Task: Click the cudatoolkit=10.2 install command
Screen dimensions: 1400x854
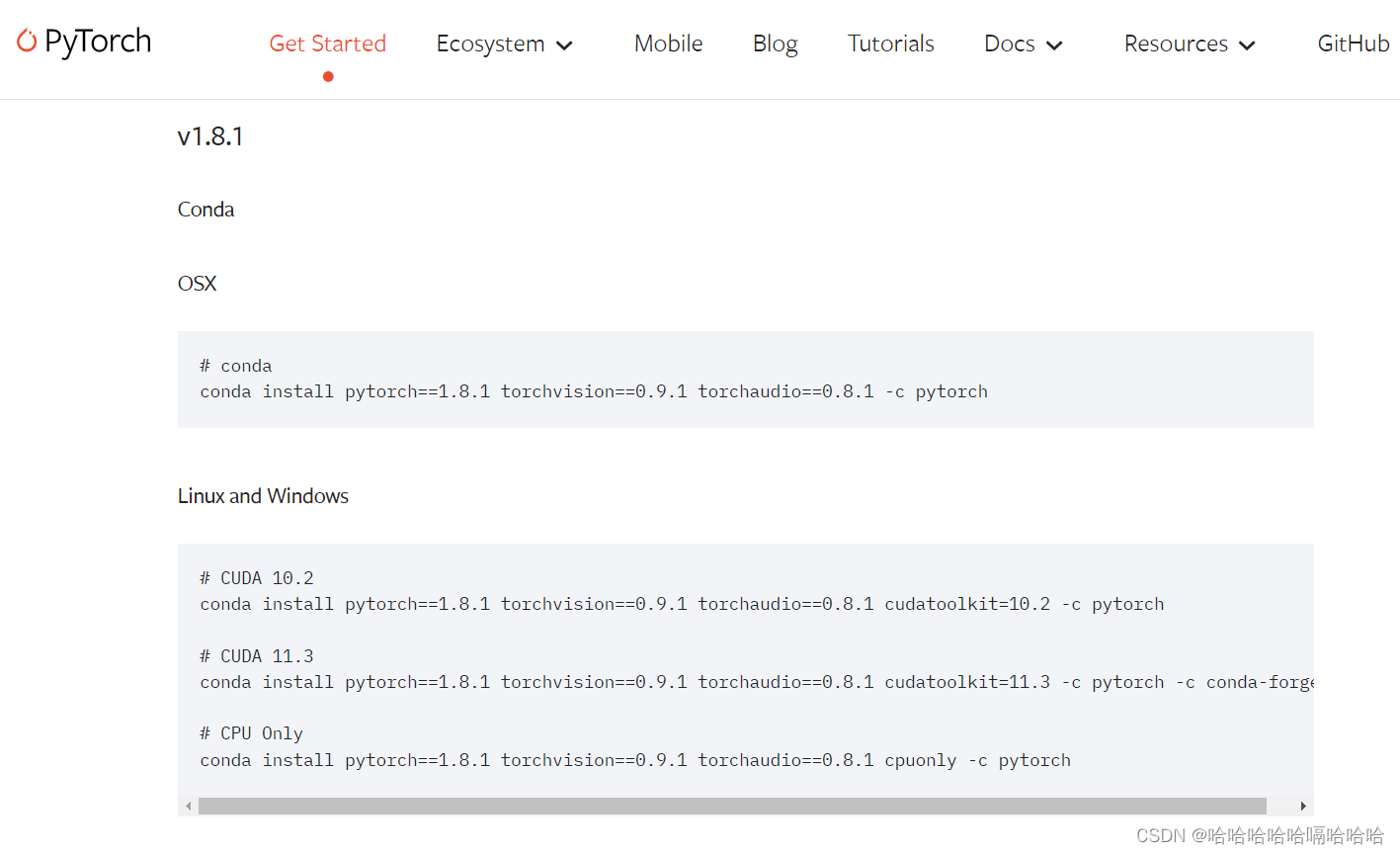Action: pyautogui.click(x=682, y=604)
